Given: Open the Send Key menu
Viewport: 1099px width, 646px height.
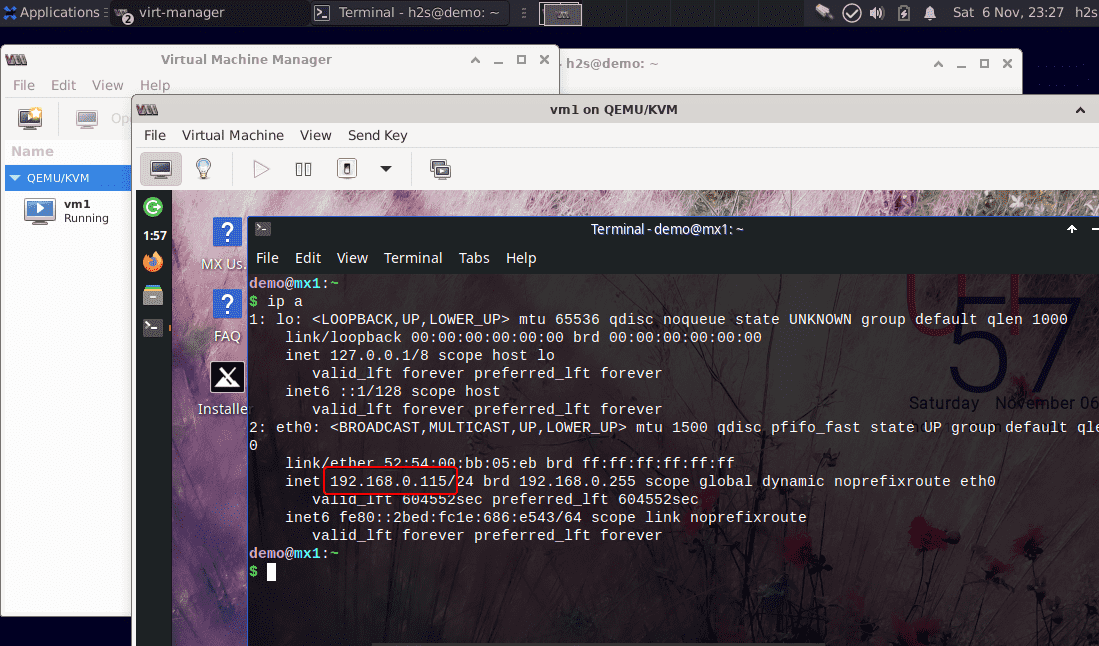Looking at the screenshot, I should click(377, 135).
